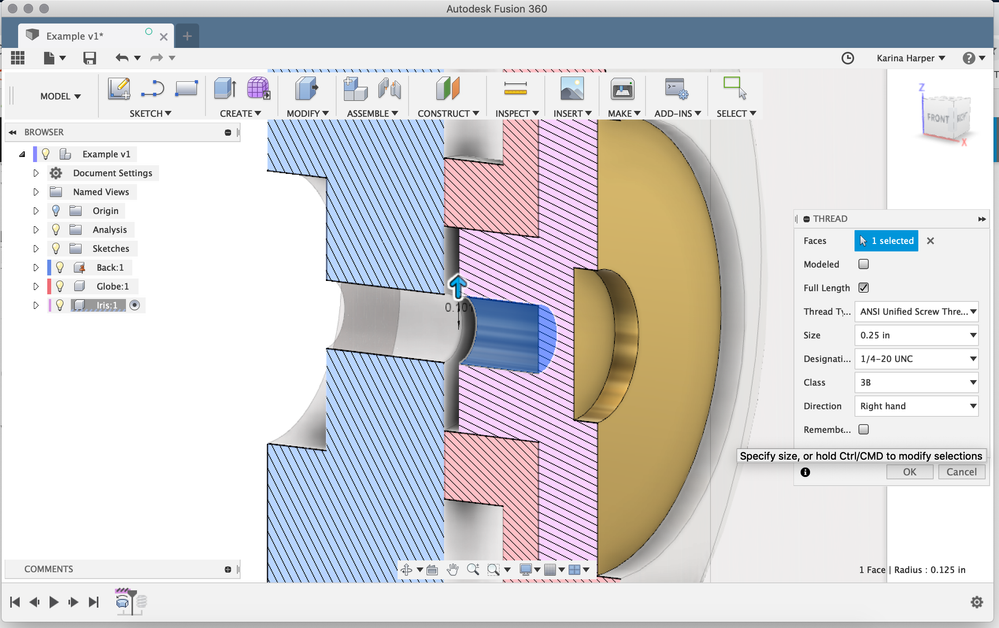
Task: Toggle the Modeled checkbox
Action: [863, 264]
